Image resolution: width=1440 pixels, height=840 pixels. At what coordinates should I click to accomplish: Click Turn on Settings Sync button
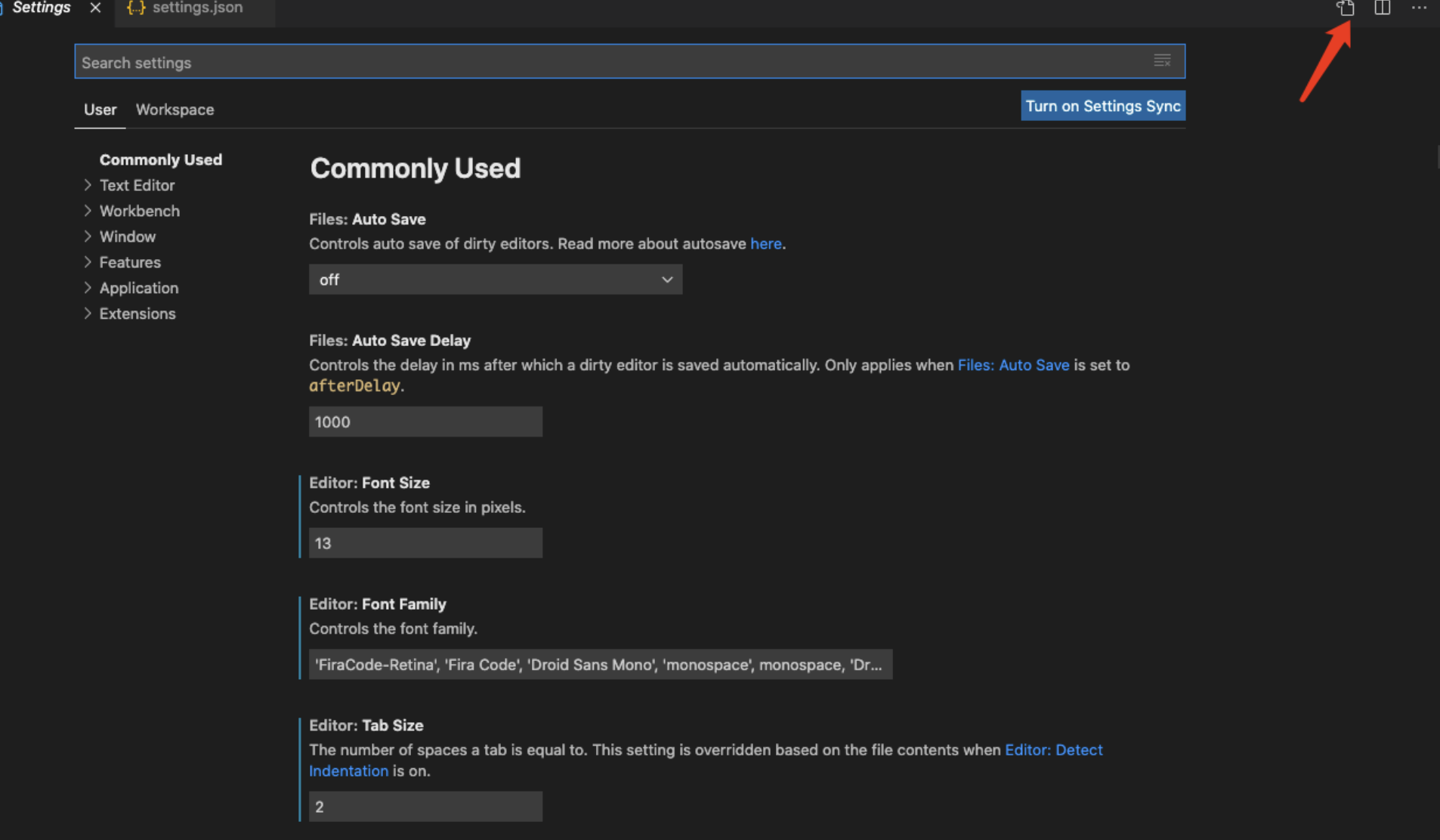[x=1102, y=106]
